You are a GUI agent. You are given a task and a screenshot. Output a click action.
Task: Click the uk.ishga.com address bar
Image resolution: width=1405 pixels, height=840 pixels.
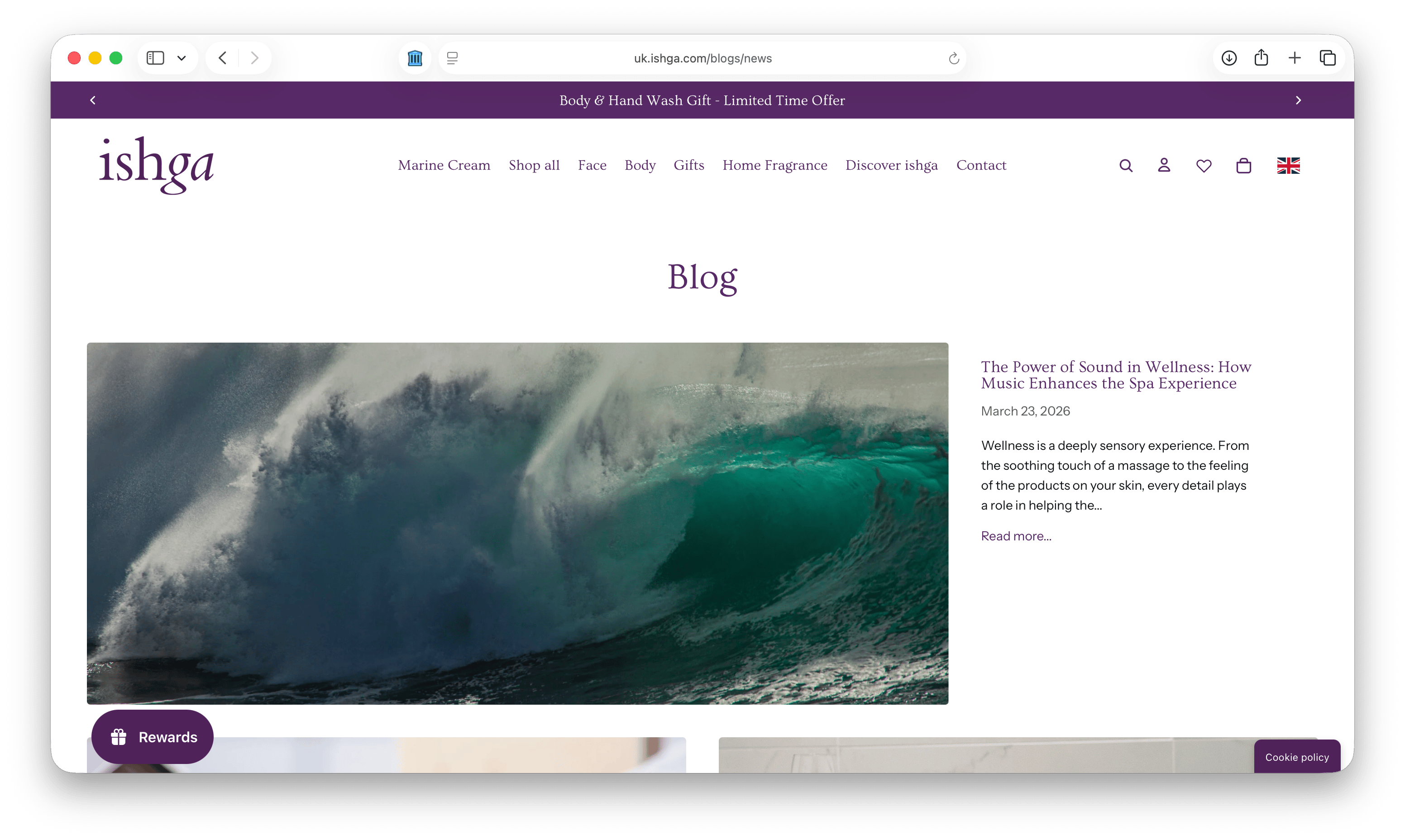point(702,58)
